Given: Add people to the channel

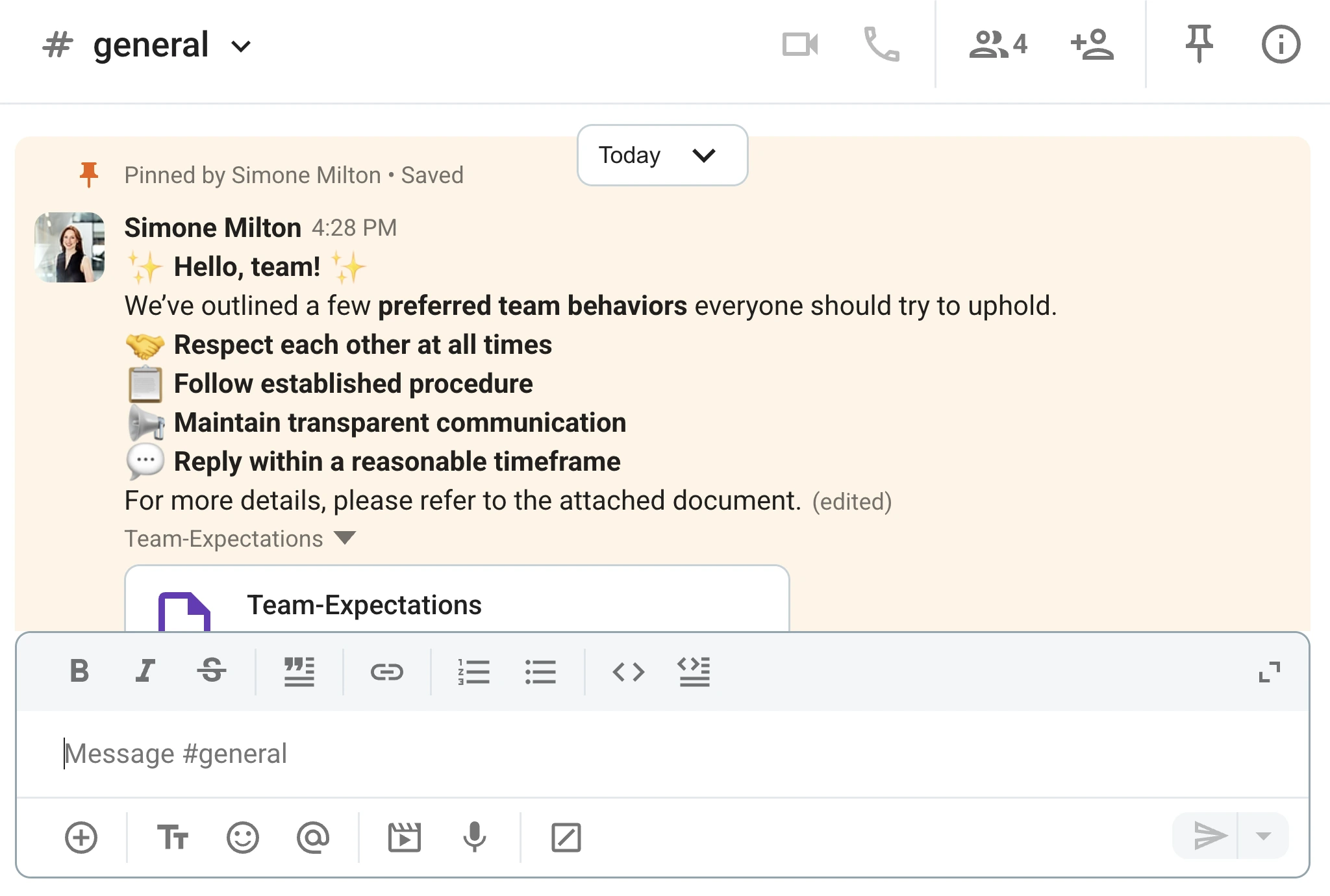Looking at the screenshot, I should 1092,45.
